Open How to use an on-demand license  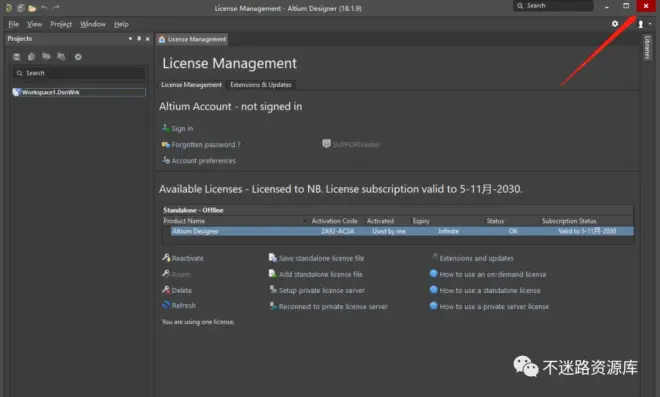(493, 274)
